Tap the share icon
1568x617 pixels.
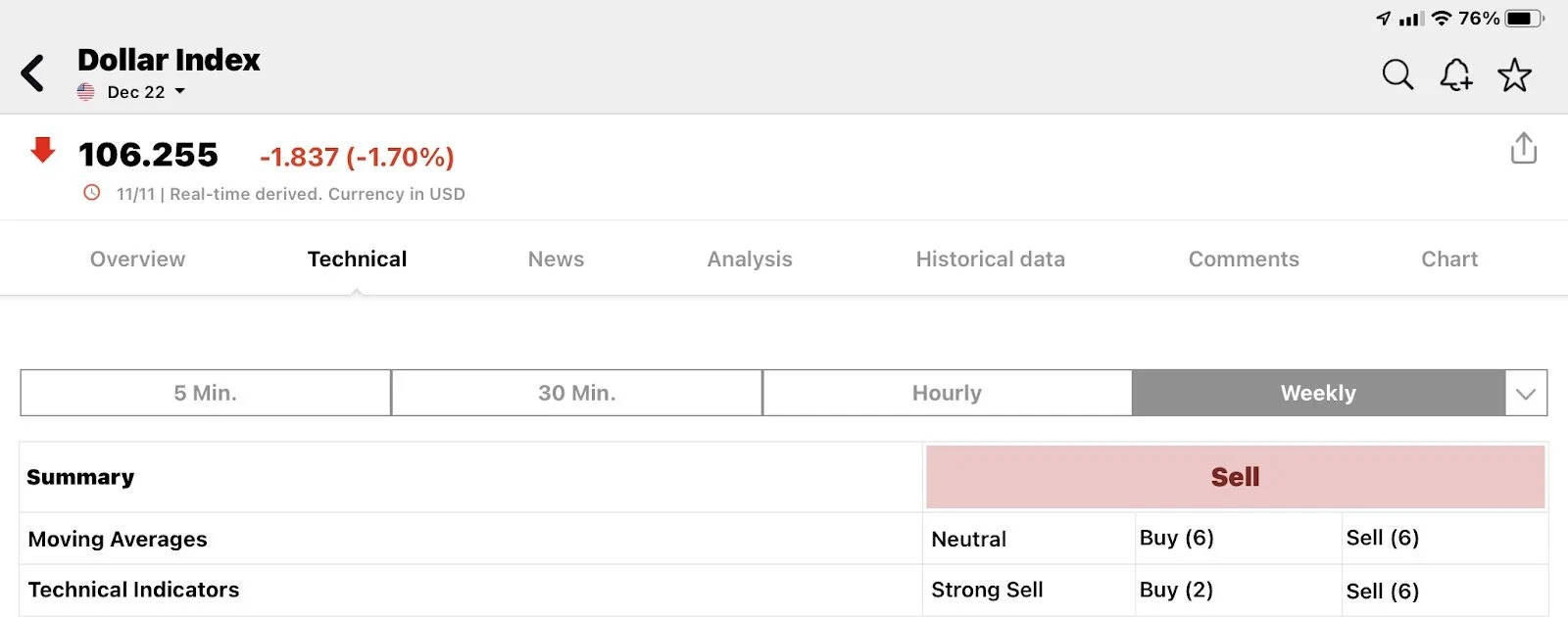coord(1523,149)
